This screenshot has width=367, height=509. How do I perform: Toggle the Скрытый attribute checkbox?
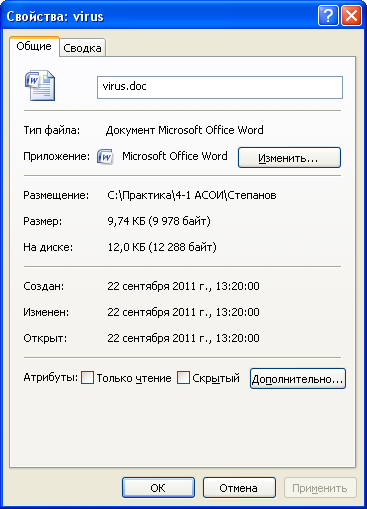point(183,378)
